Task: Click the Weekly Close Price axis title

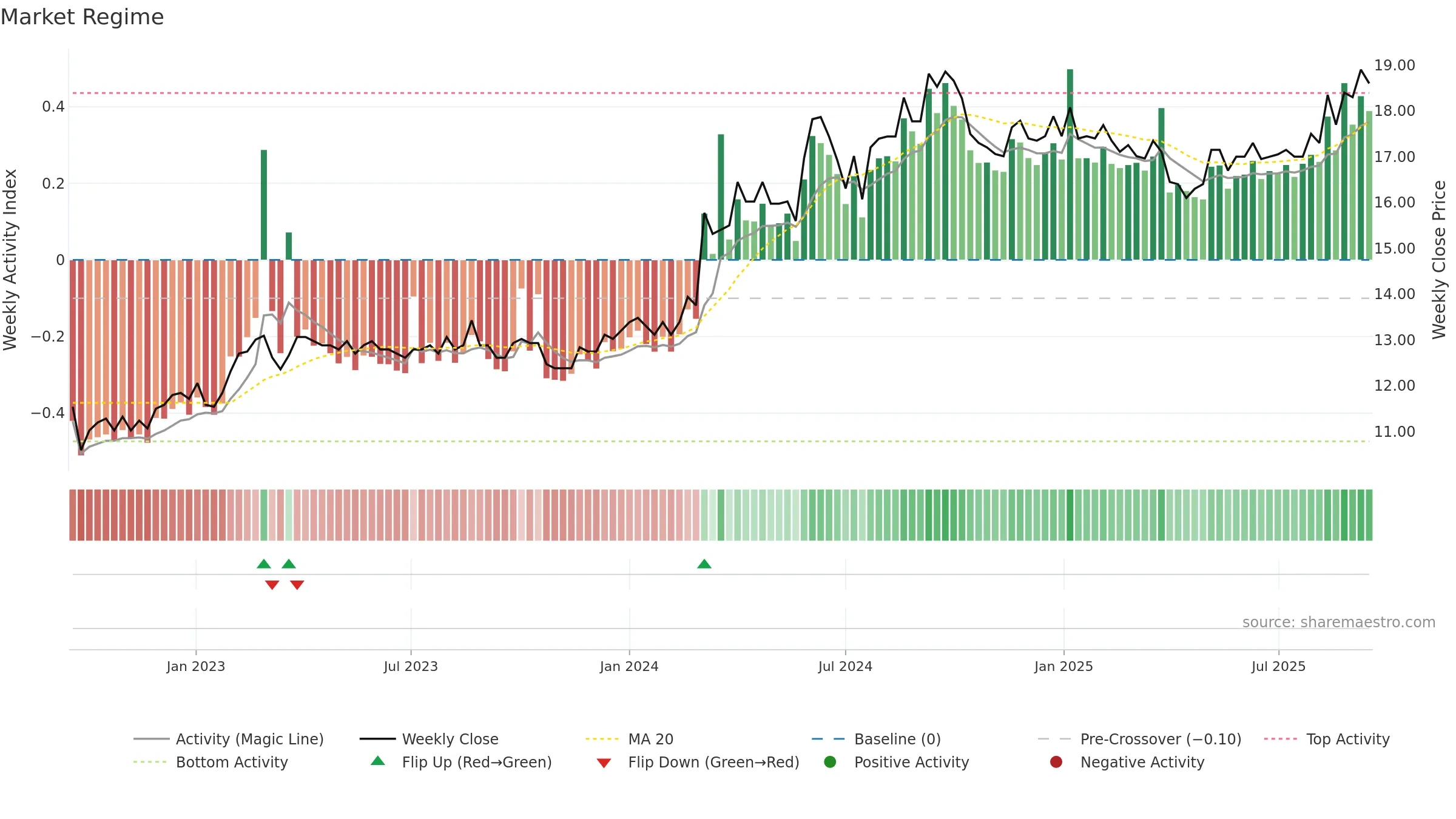Action: pos(1439,260)
